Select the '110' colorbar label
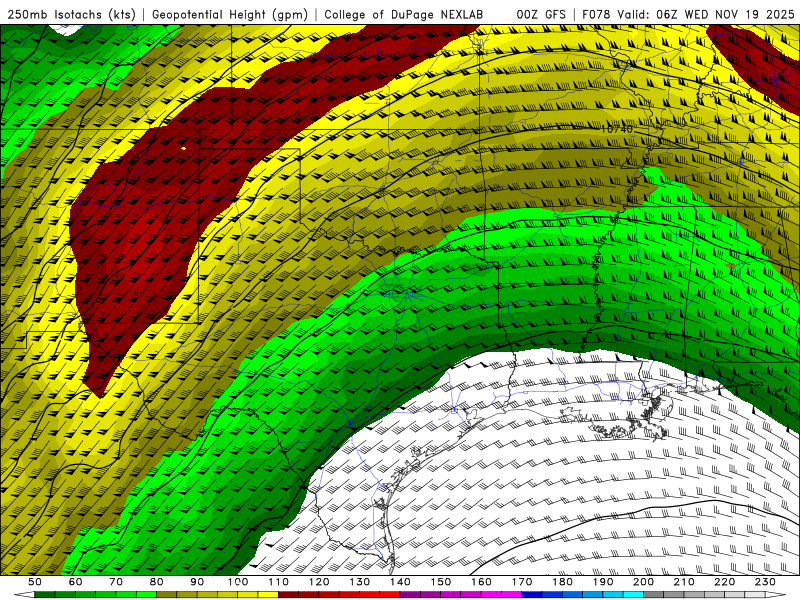The image size is (800, 600). click(x=278, y=582)
